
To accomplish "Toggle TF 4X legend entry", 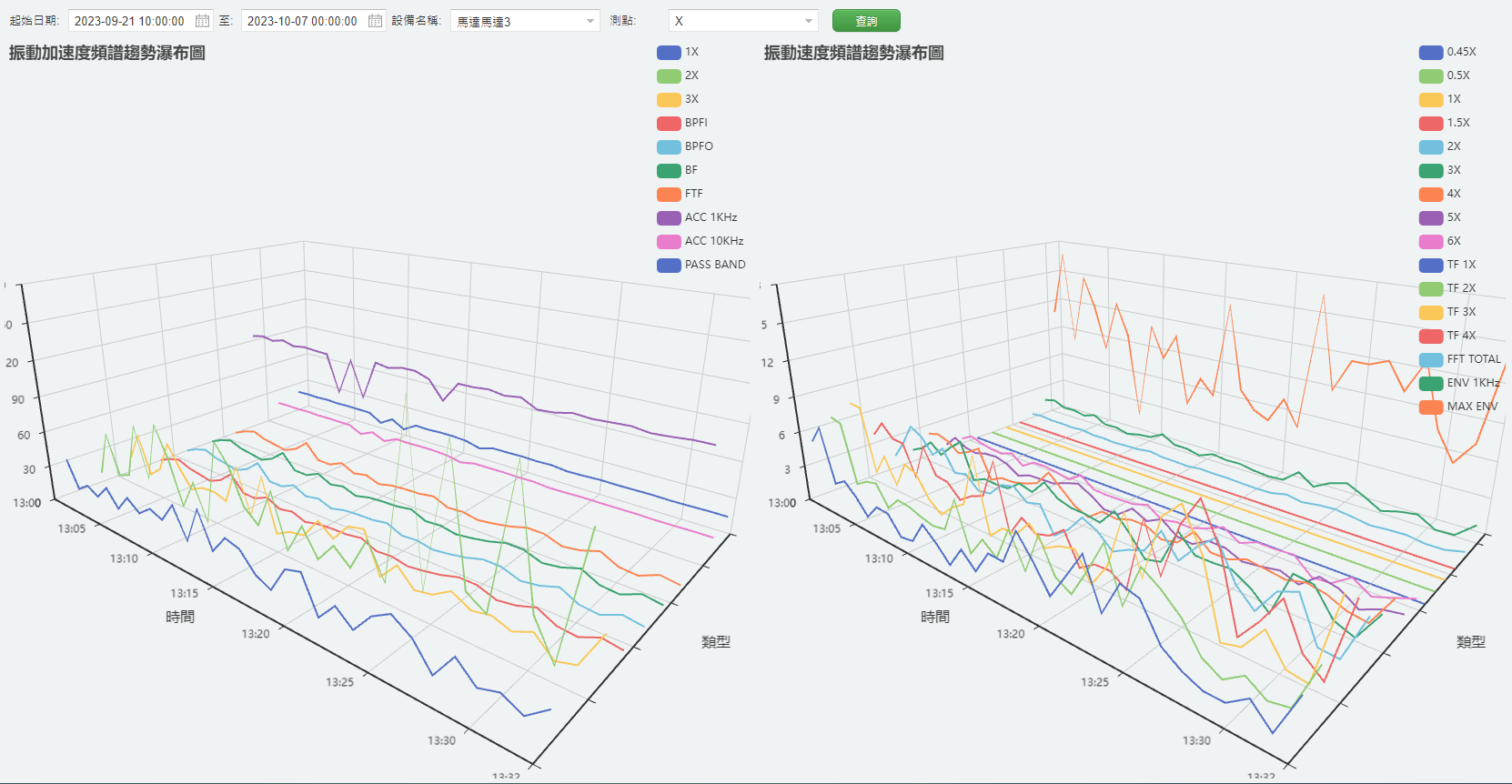I will 1448,336.
